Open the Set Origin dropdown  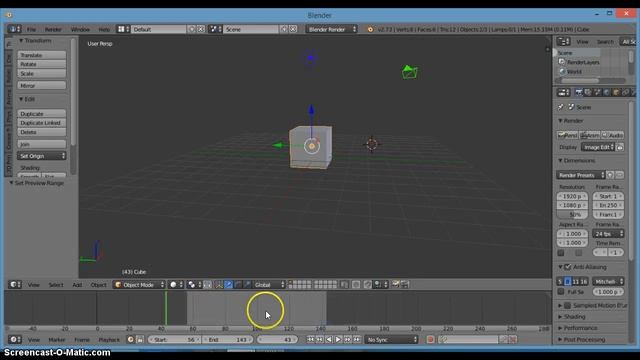click(41, 156)
